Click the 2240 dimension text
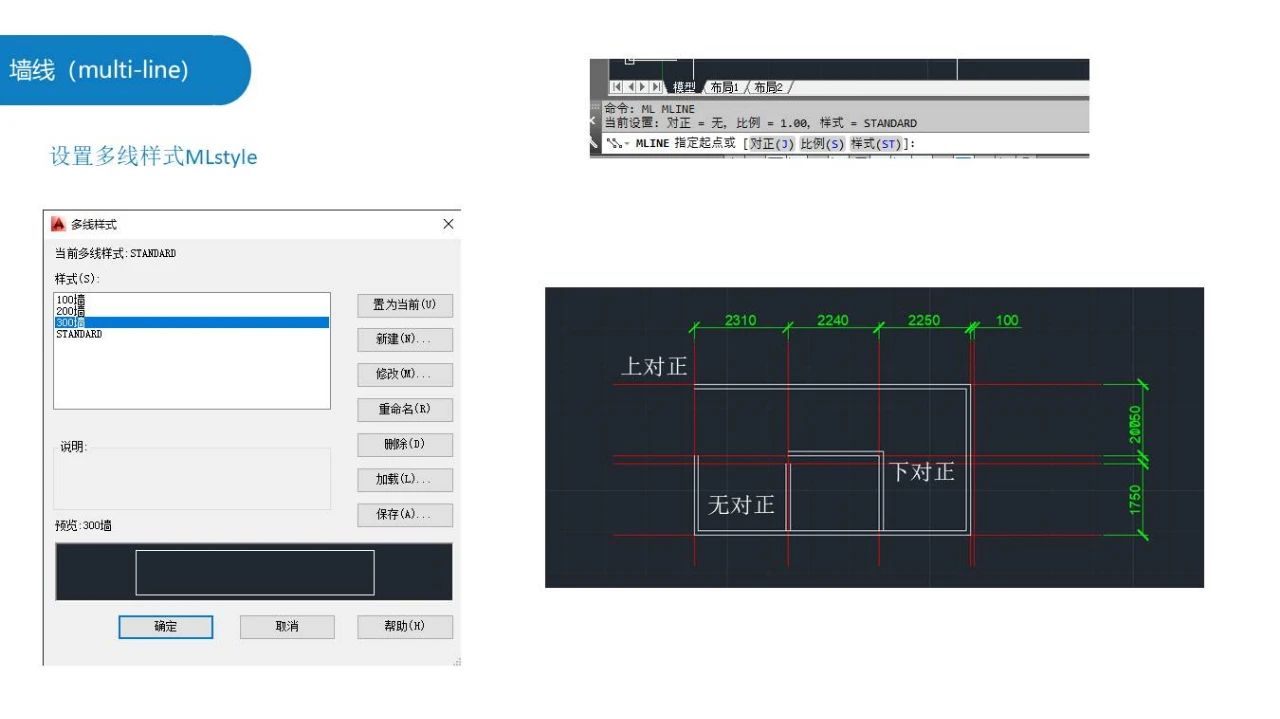This screenshot has height=719, width=1280. (832, 320)
